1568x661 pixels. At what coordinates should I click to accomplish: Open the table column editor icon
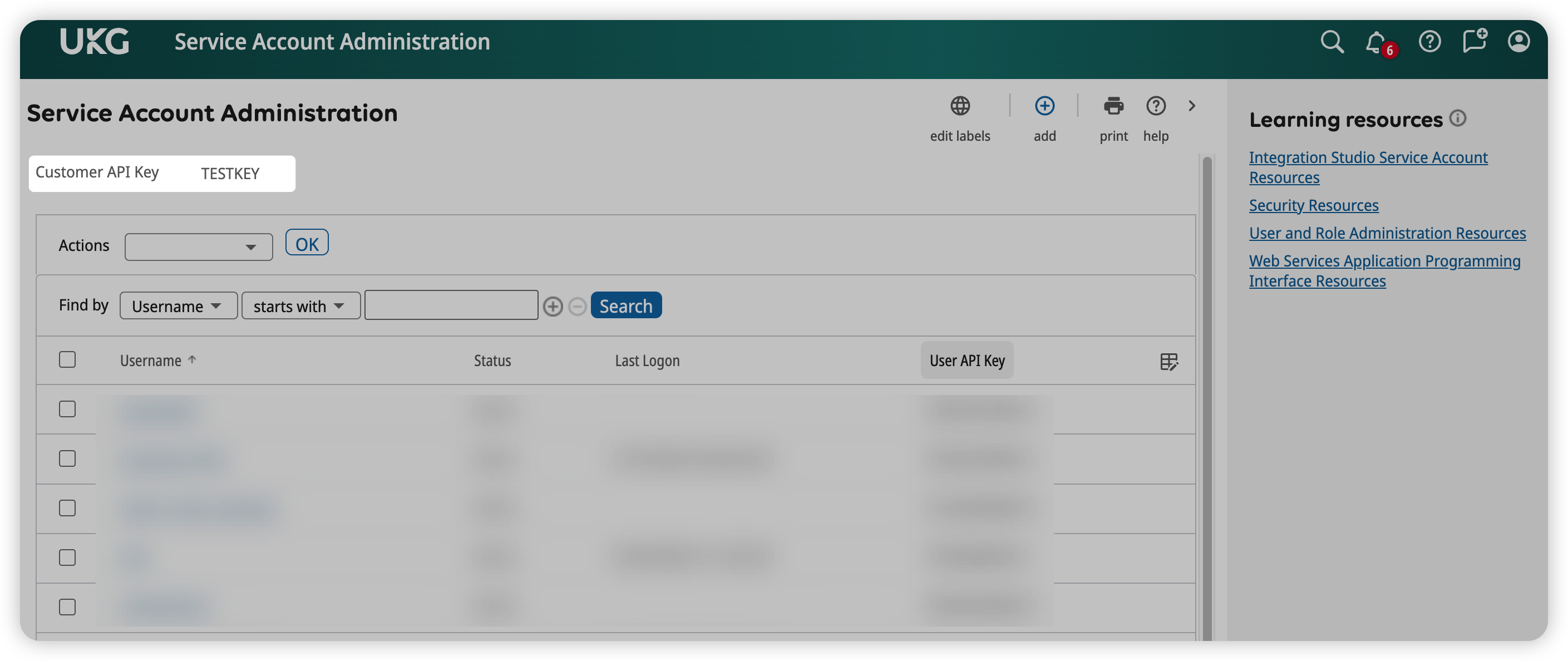[1168, 362]
